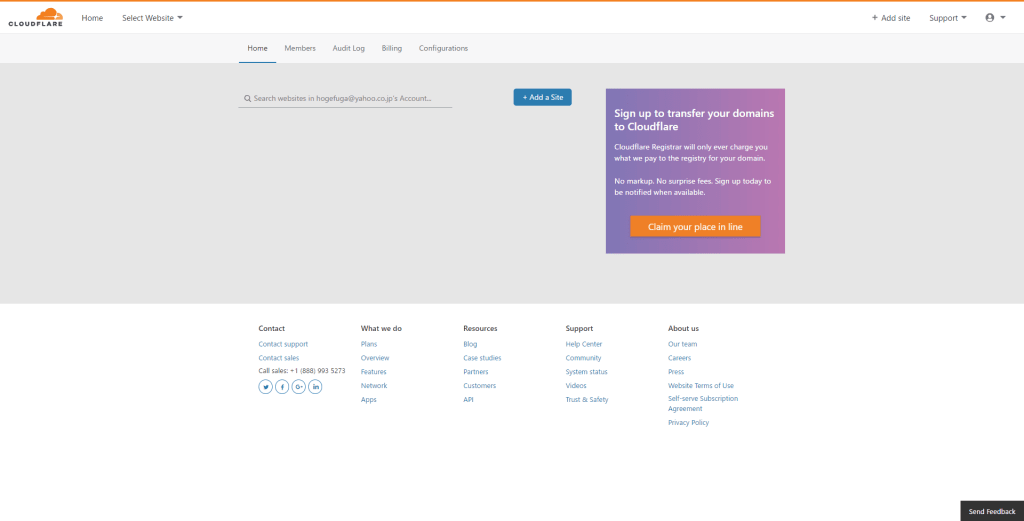1024x521 pixels.
Task: Open the Google Plus social icon
Action: pos(298,387)
